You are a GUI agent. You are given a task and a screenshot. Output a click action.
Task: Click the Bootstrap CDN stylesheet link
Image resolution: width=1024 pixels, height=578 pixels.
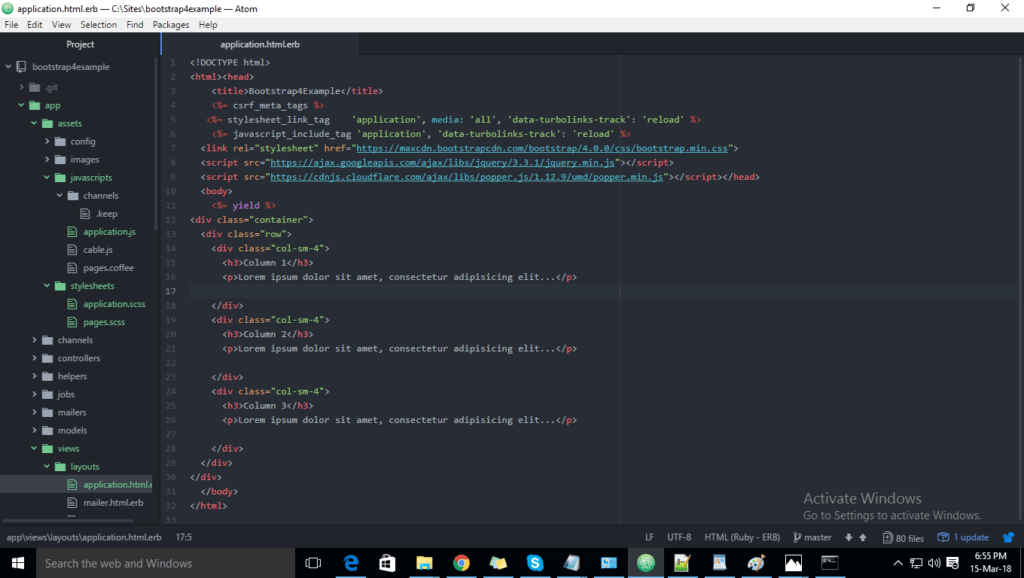coord(542,148)
